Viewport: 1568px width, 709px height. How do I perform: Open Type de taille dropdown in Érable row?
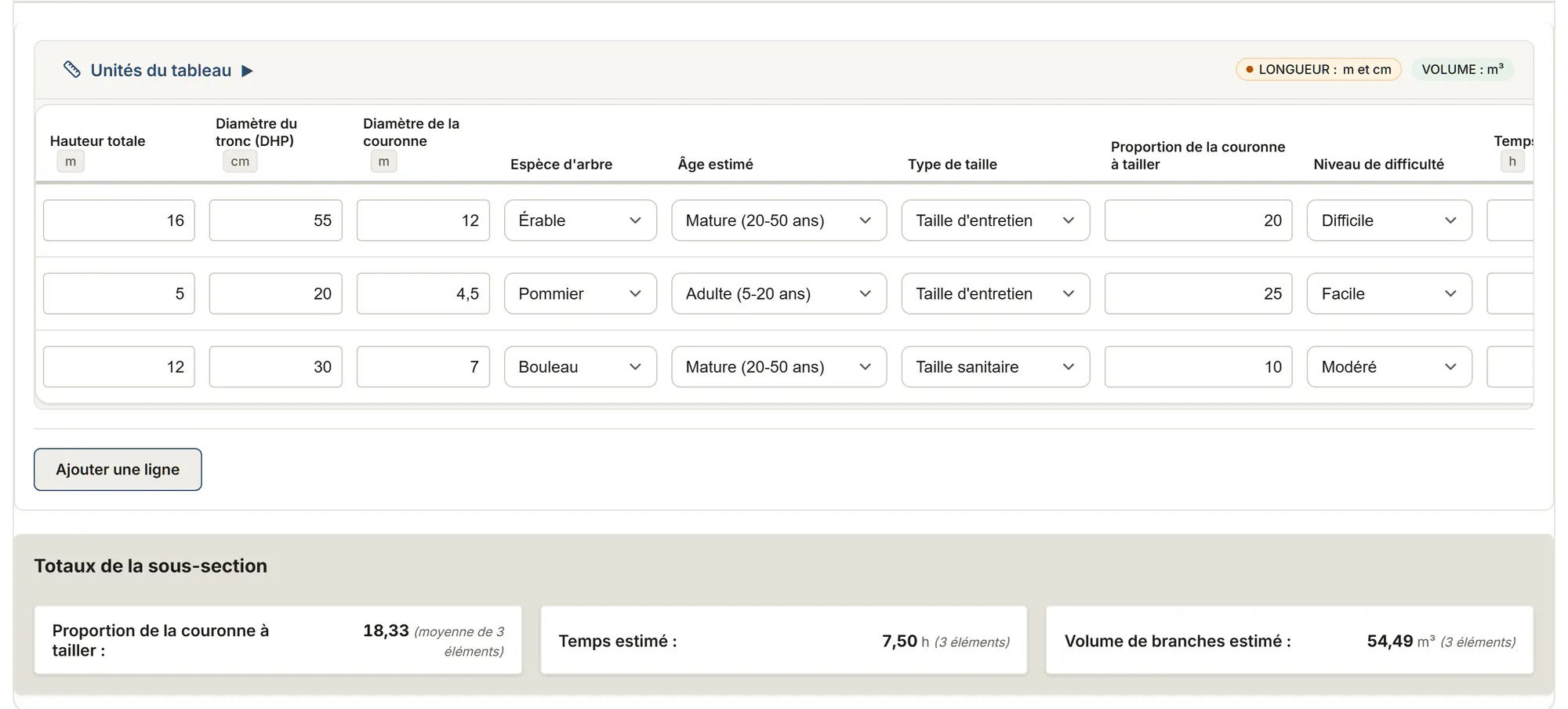(x=996, y=220)
